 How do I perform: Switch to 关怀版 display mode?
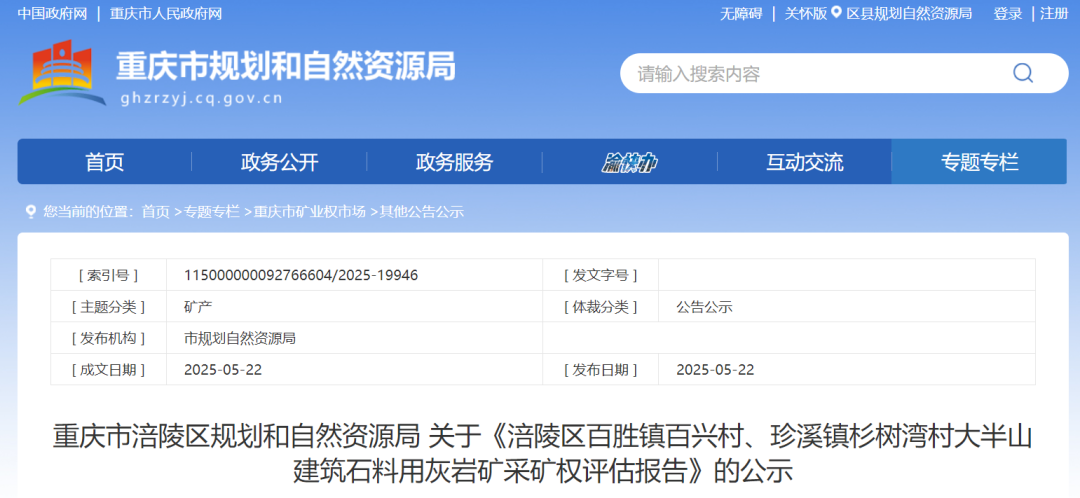coord(805,13)
